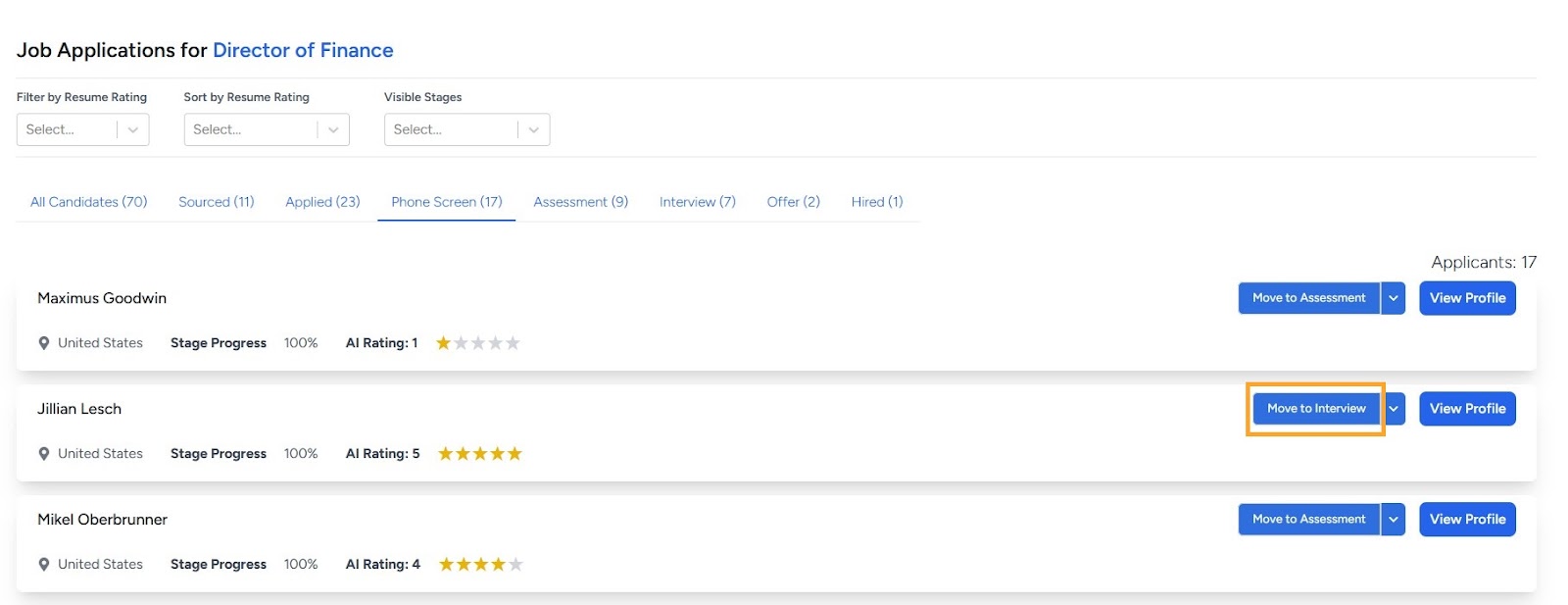Expand move options arrow for Maximus Goodwin
Viewport: 1568px width, 605px height.
pos(1394,298)
